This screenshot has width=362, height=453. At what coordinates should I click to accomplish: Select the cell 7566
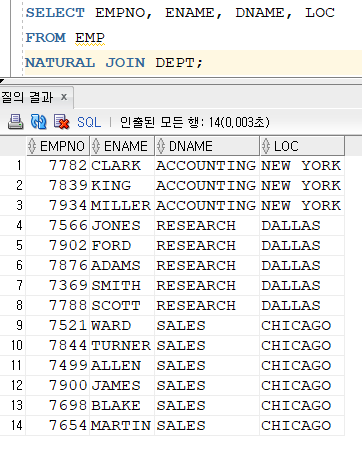58,225
